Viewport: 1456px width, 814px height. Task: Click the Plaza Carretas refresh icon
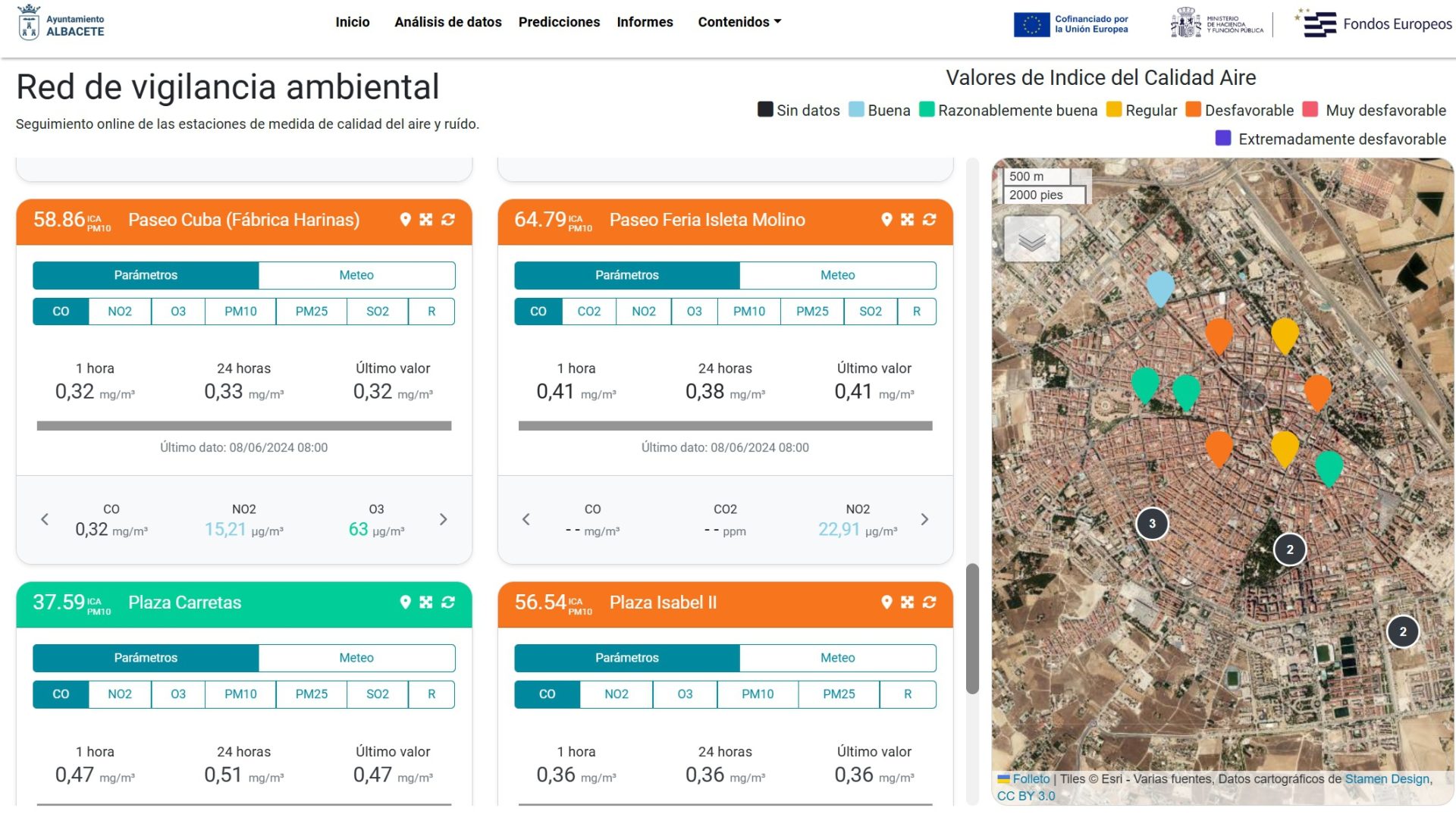[448, 603]
